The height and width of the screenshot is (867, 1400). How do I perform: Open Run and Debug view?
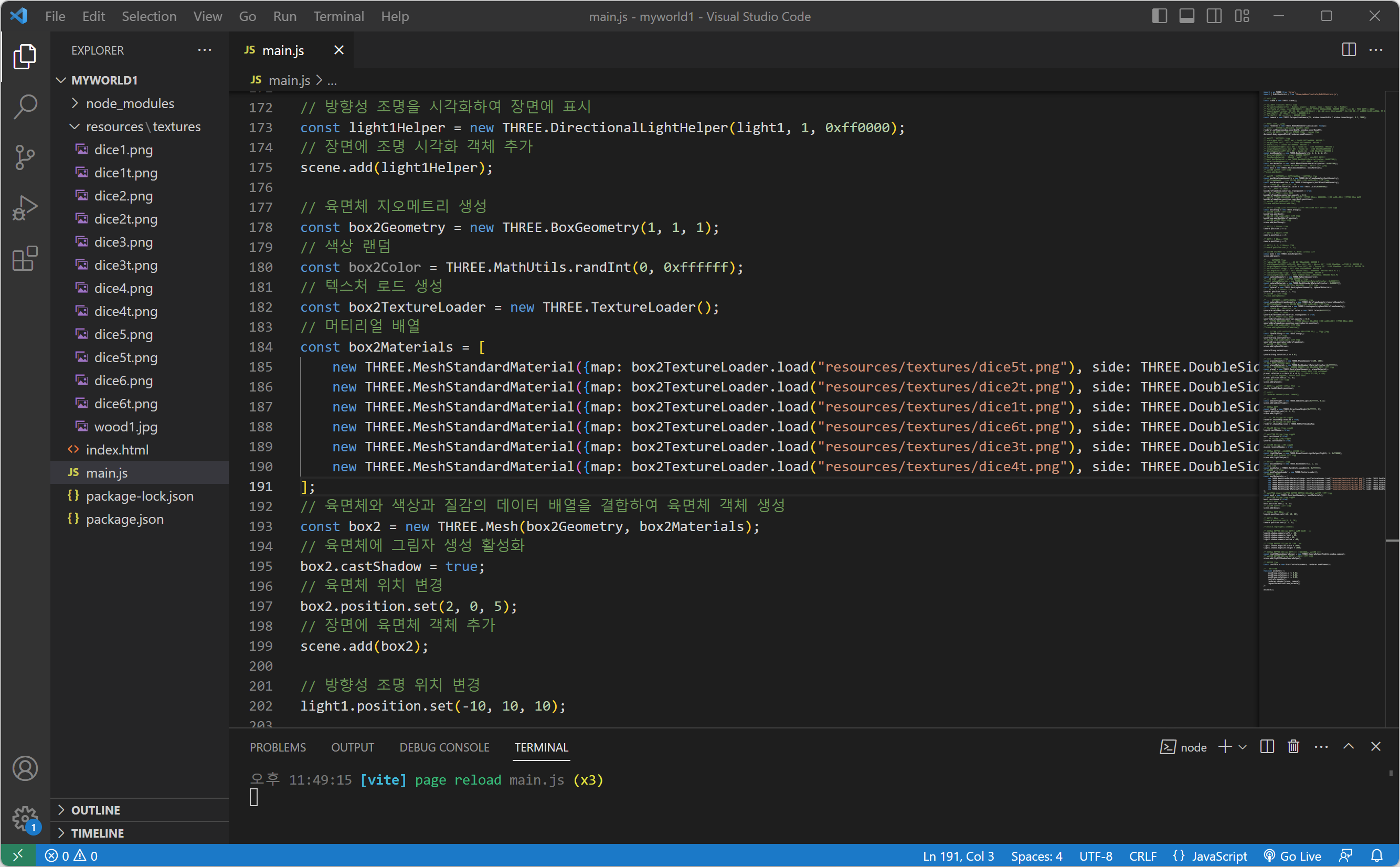pyautogui.click(x=25, y=208)
